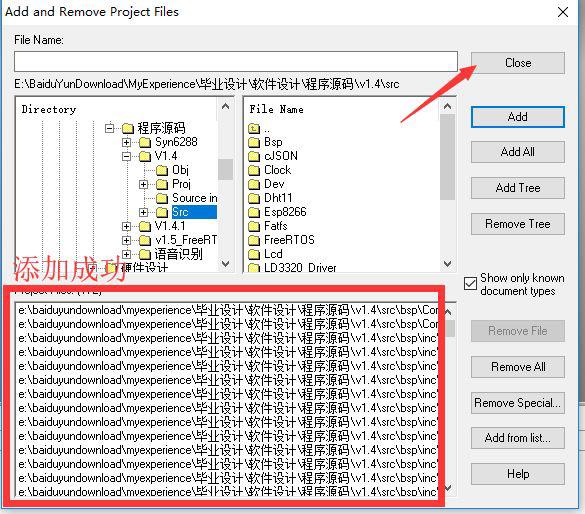
Task: Expand the Proj folder node
Action: coord(143,184)
